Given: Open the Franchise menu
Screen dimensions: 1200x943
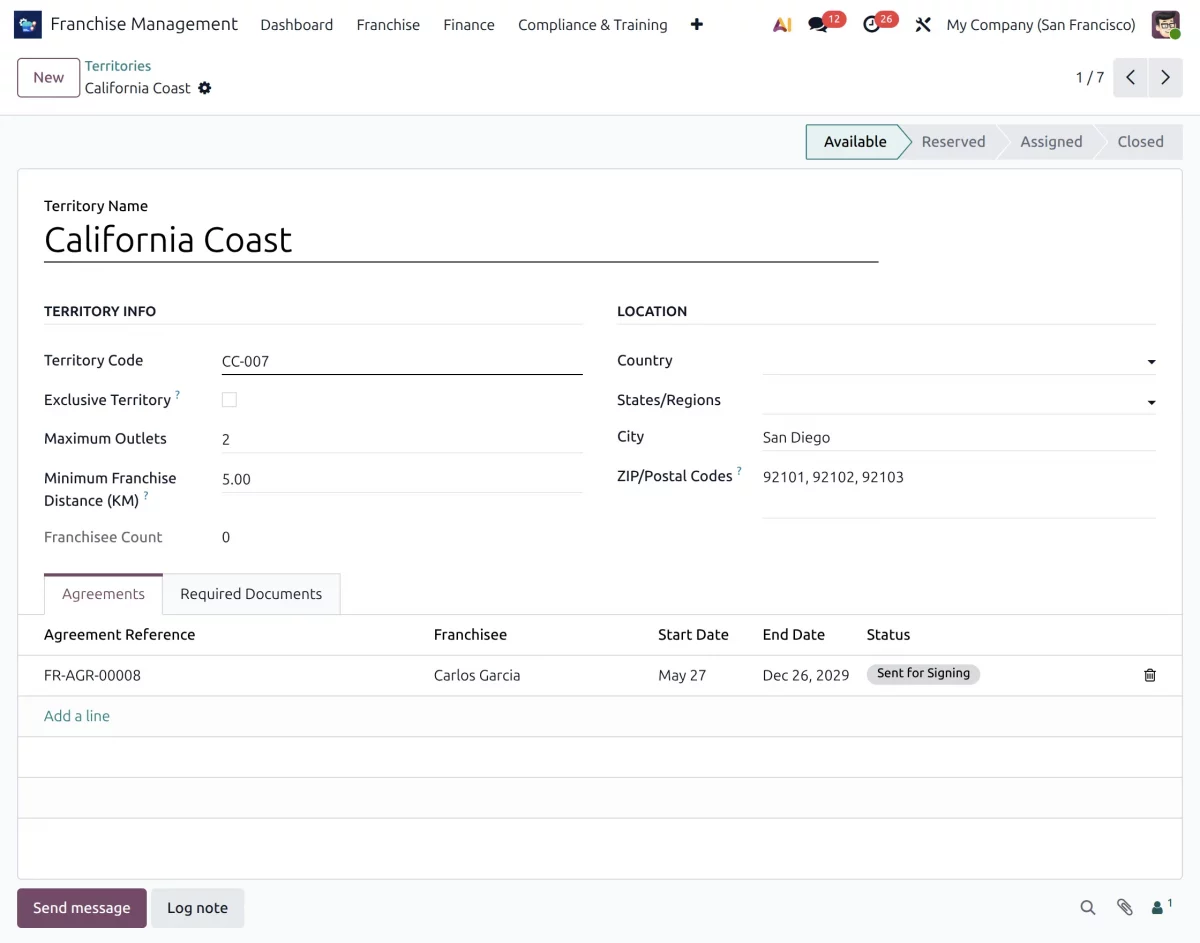Looking at the screenshot, I should [388, 25].
